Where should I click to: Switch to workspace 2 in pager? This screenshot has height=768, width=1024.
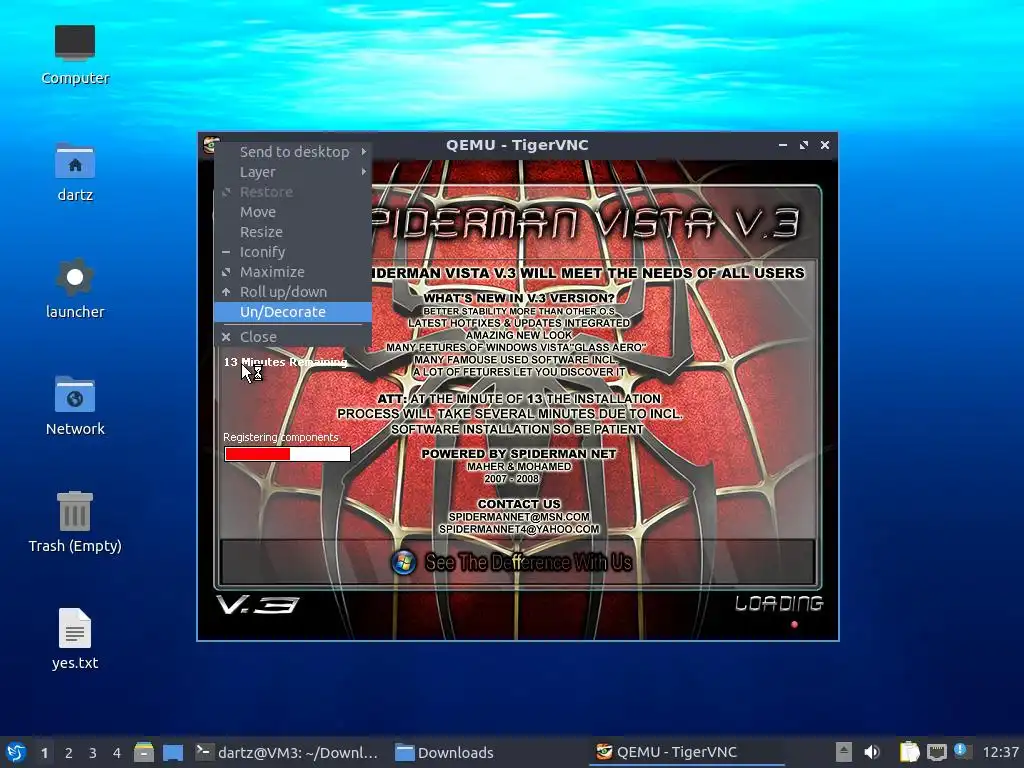point(69,753)
